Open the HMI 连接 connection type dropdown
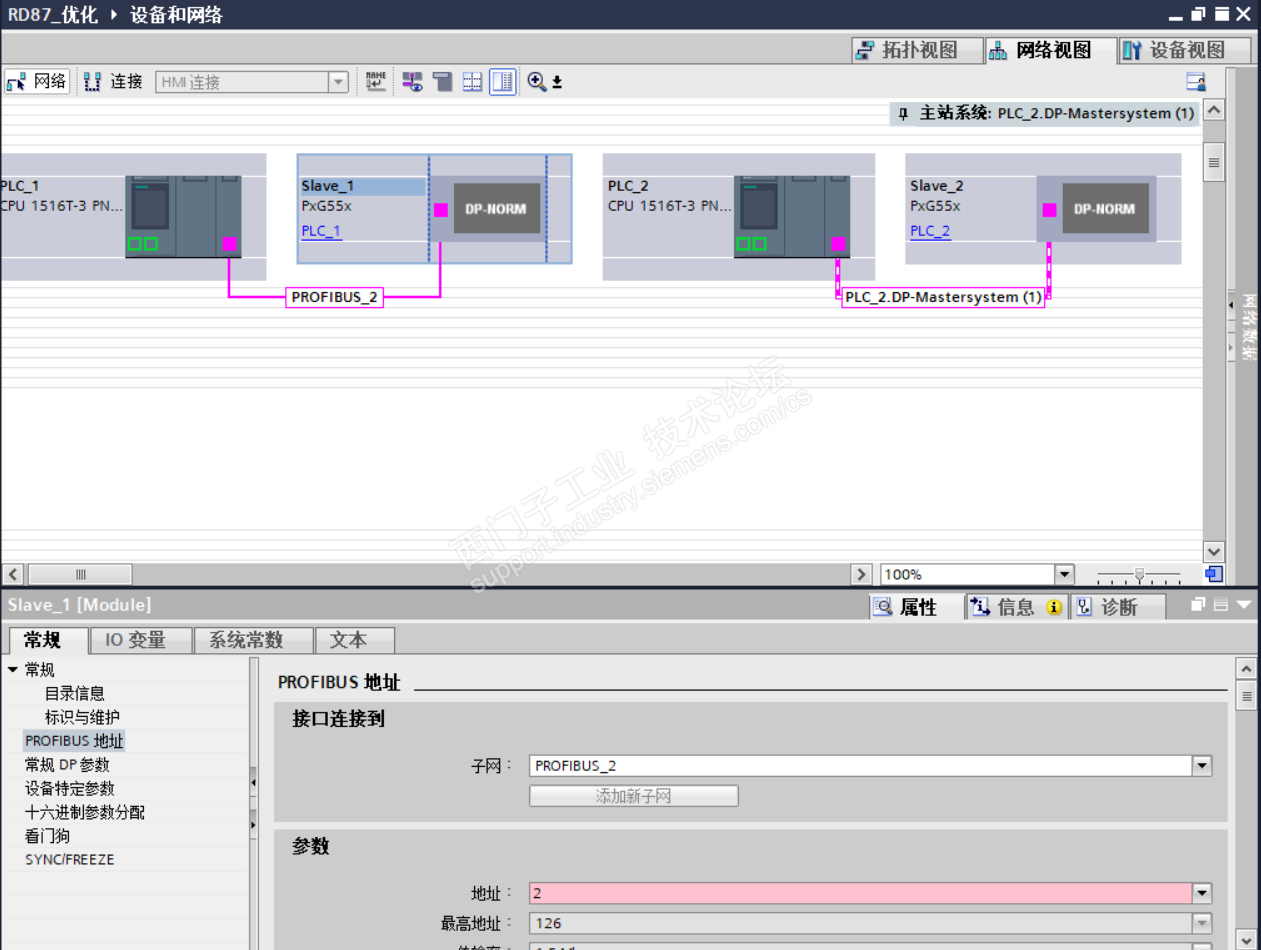1261x950 pixels. click(338, 82)
